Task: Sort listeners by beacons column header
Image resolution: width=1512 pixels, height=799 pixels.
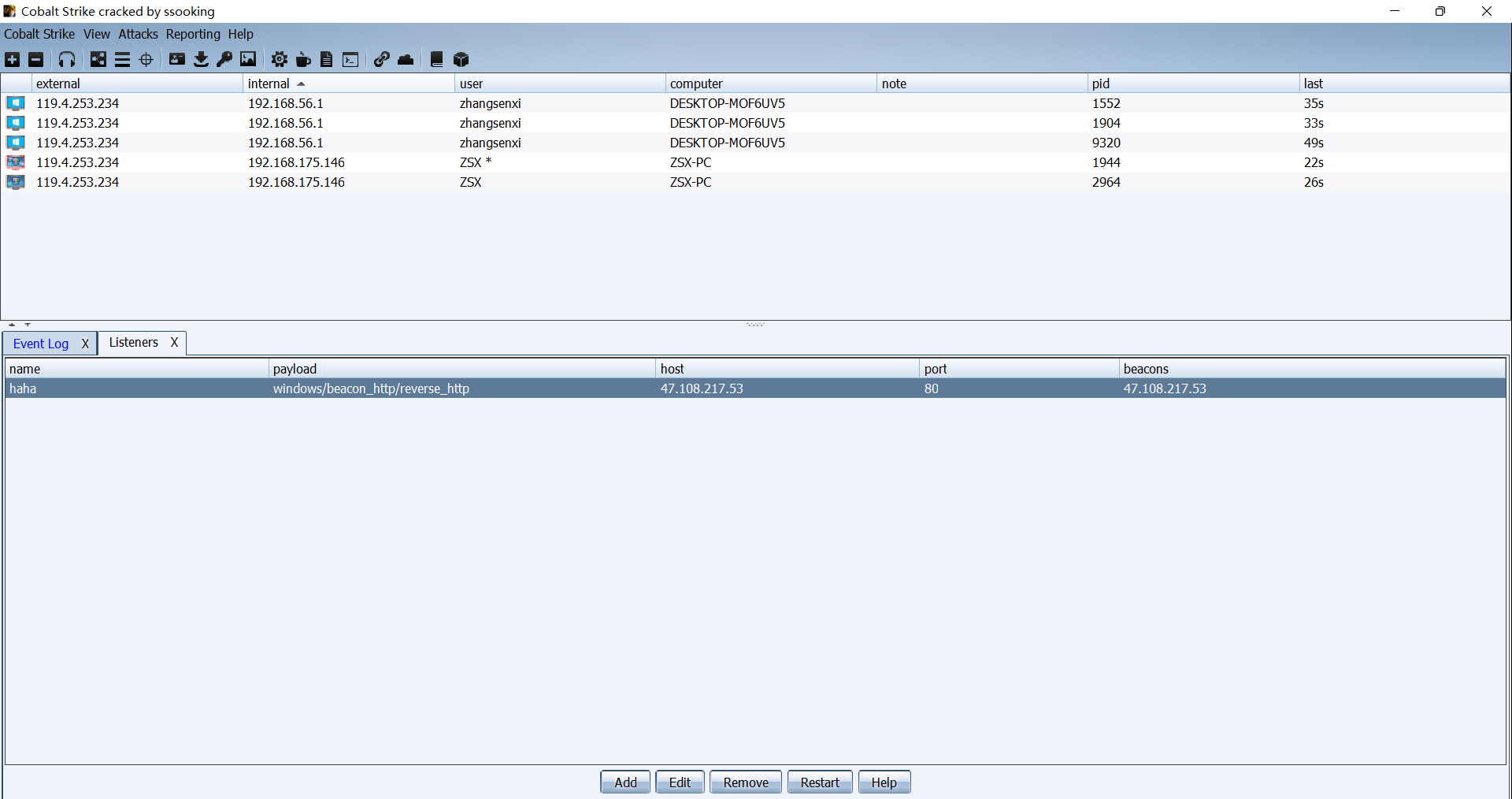Action: [1313, 369]
